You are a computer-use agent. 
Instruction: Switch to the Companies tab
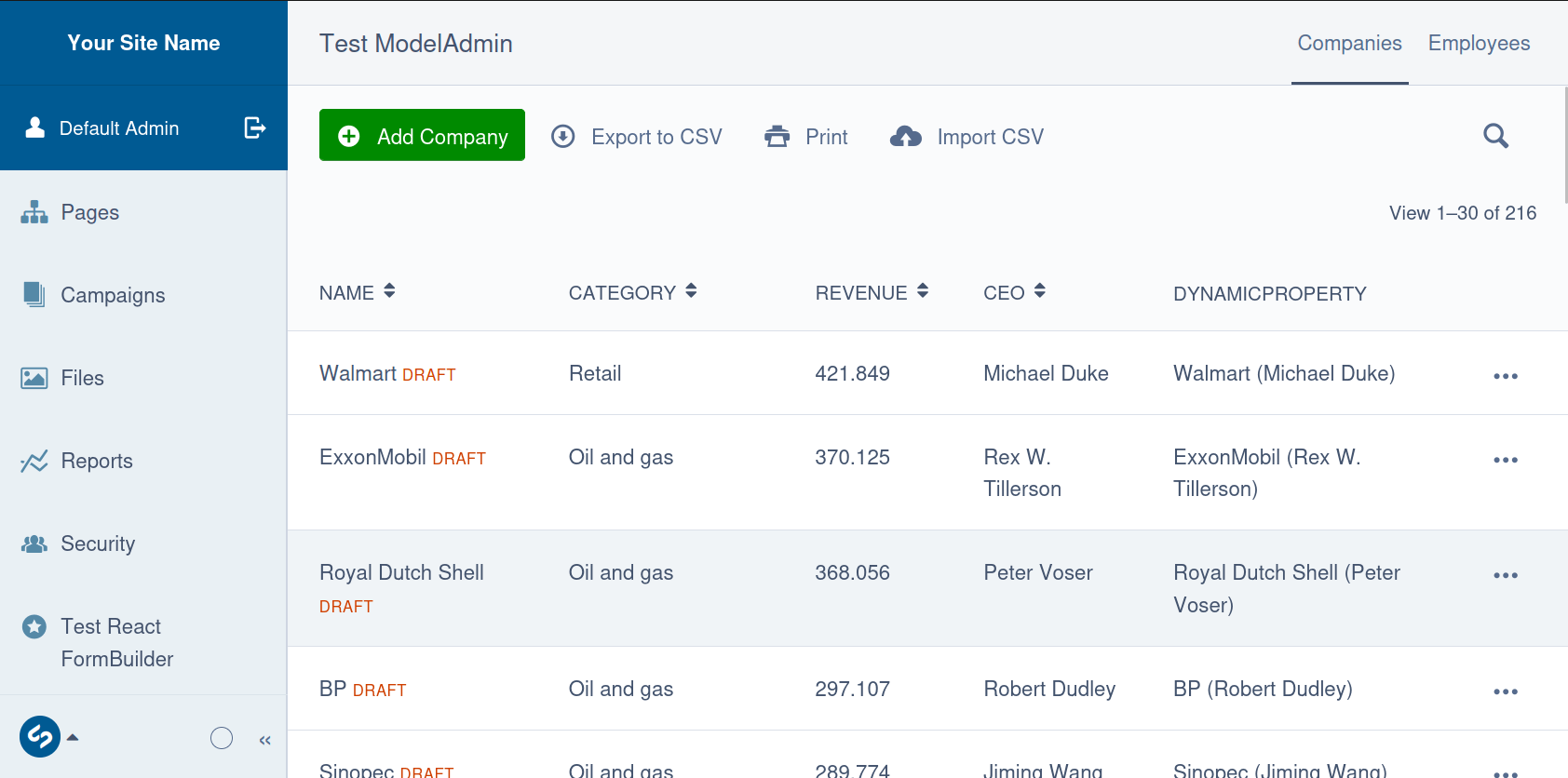[1349, 43]
